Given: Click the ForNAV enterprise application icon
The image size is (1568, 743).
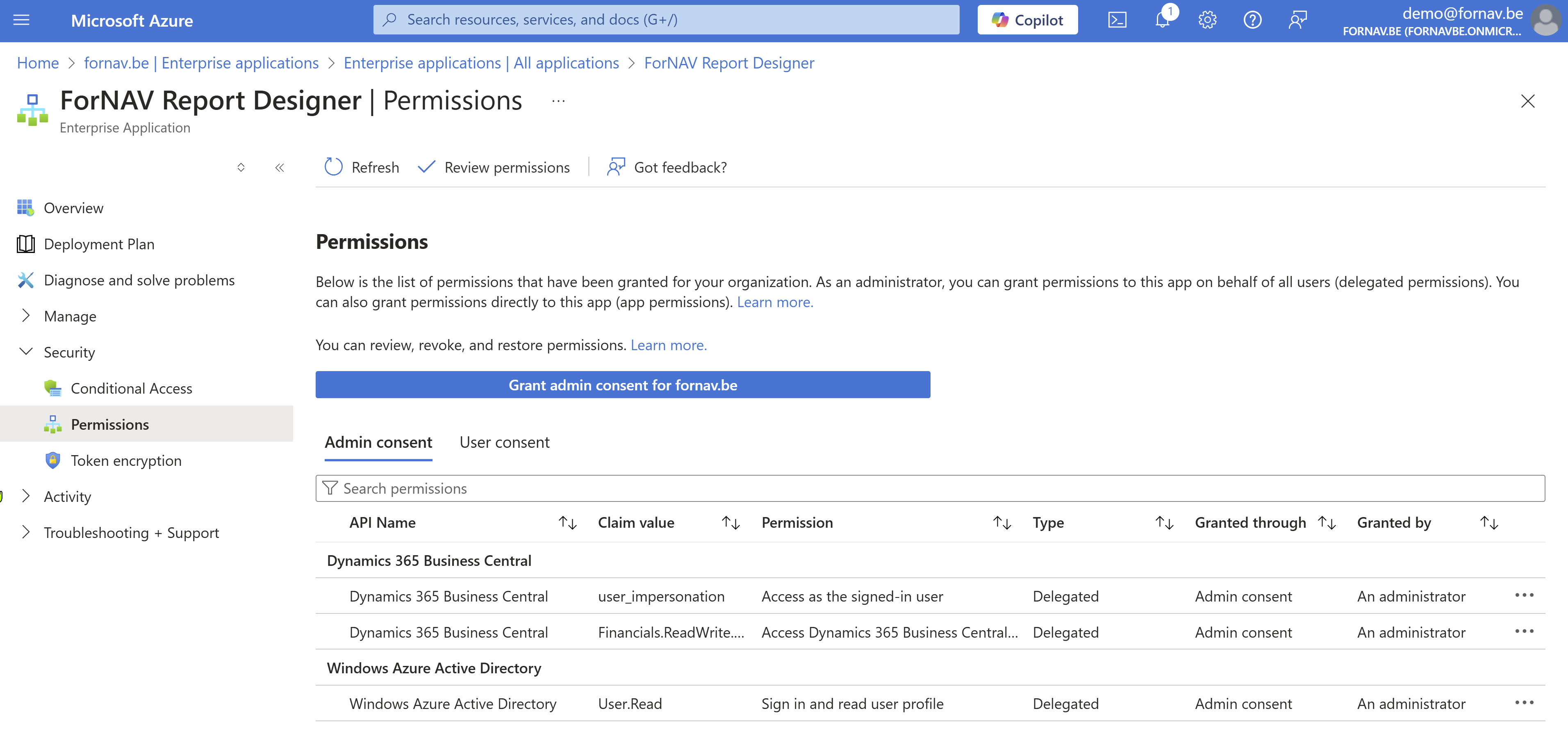Looking at the screenshot, I should click(32, 109).
